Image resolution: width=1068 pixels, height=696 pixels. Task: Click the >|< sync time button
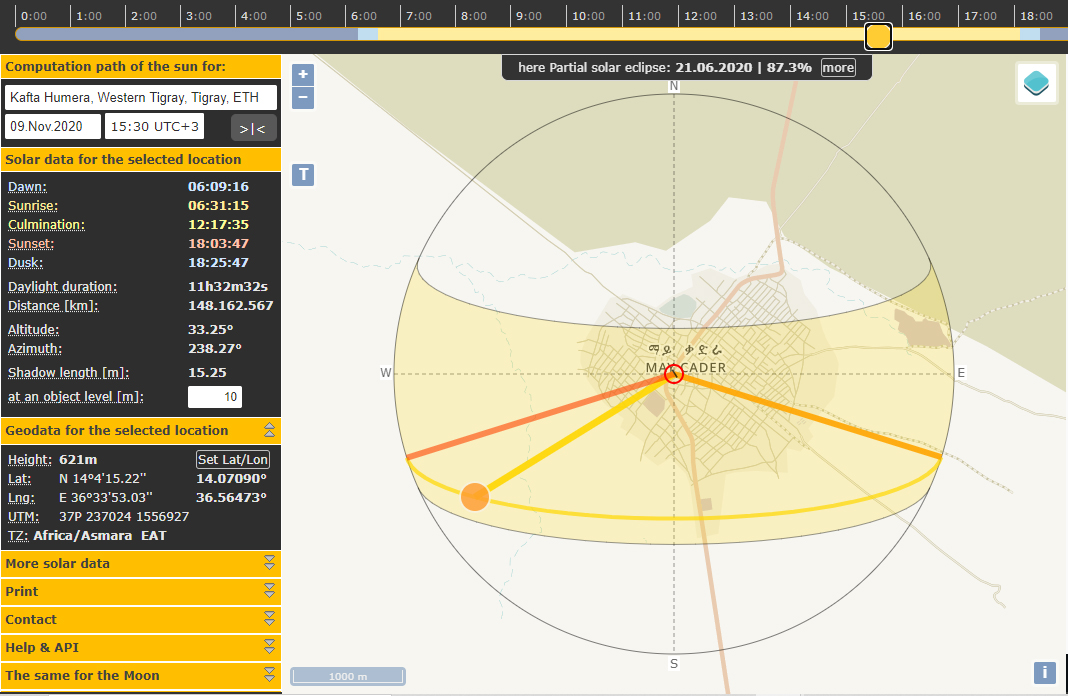(x=253, y=128)
